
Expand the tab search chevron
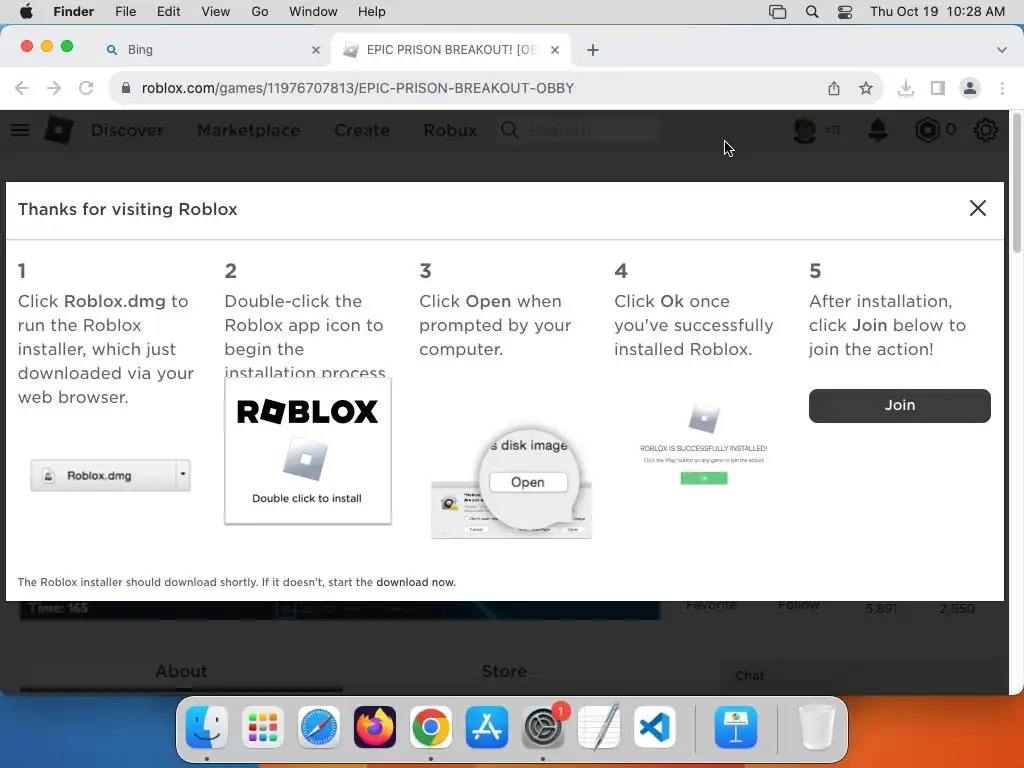pyautogui.click(x=1001, y=50)
